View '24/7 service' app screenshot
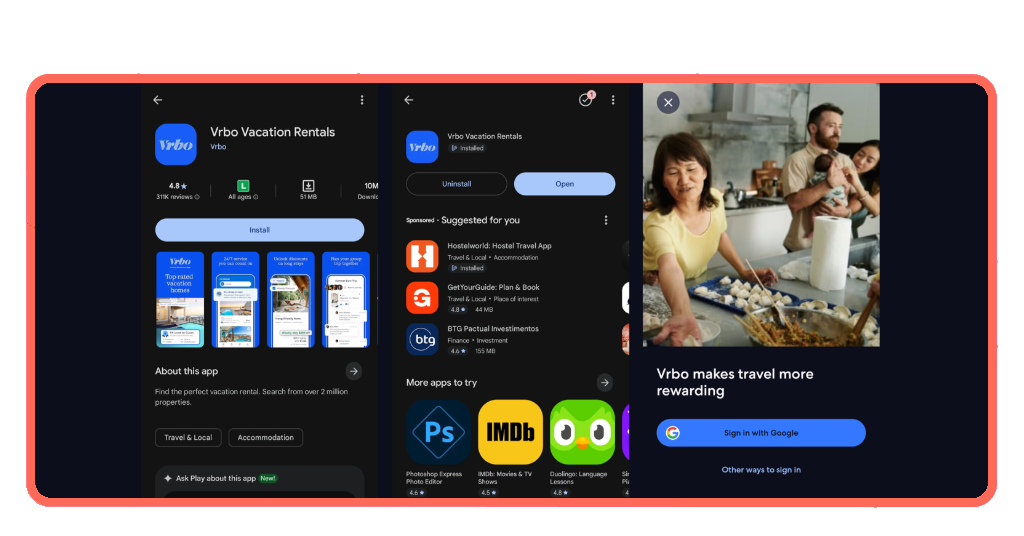The width and height of the screenshot is (1024, 536). 235,300
